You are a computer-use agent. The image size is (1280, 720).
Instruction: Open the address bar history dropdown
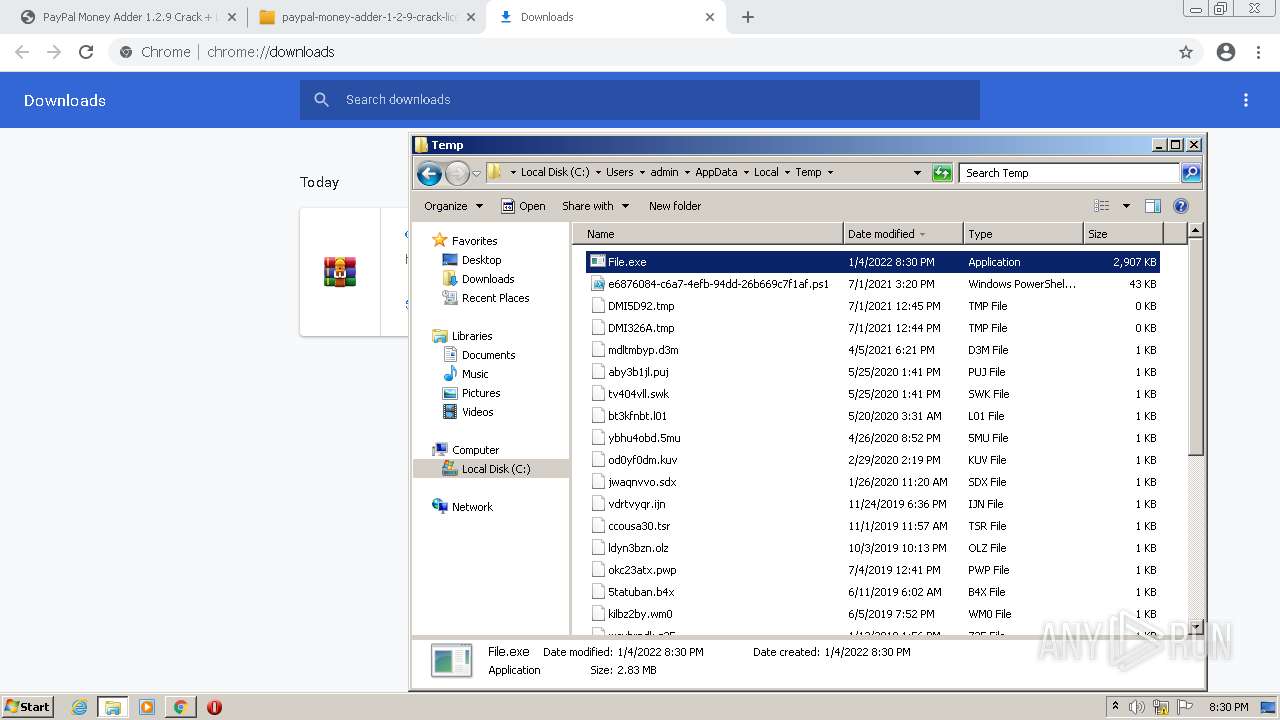click(x=917, y=173)
